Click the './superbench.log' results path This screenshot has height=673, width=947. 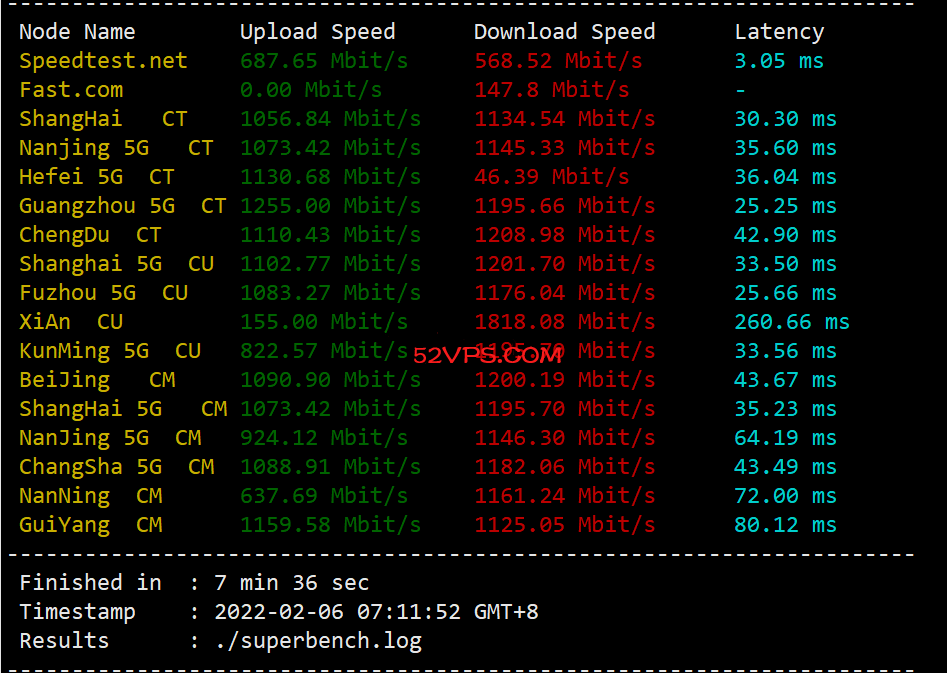pos(318,641)
